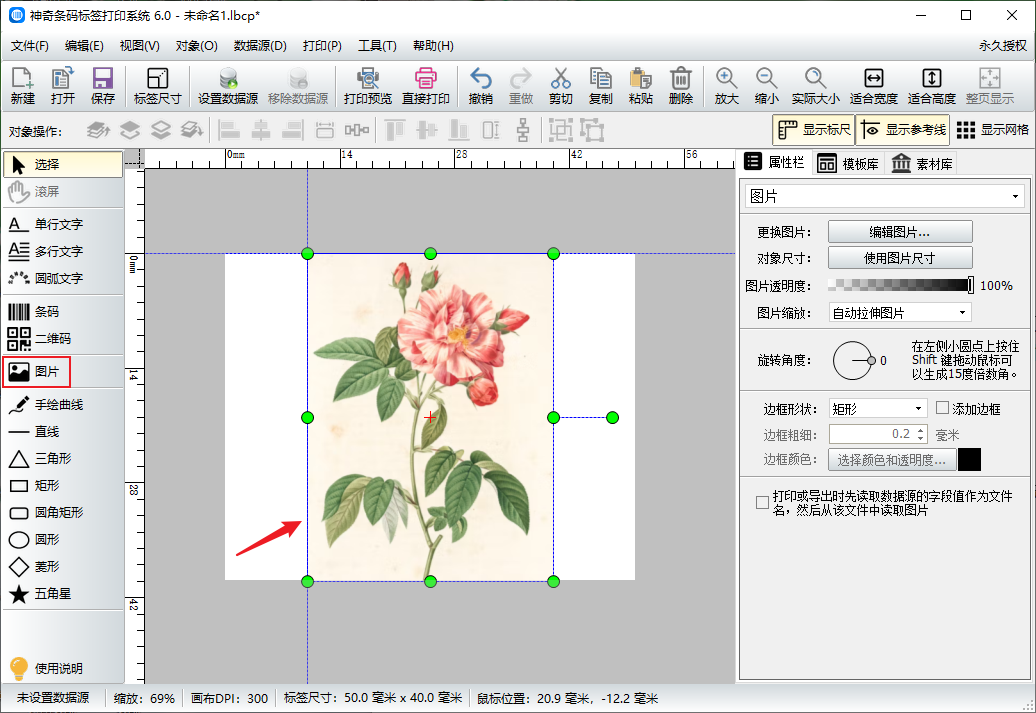
Task: Select the 选择 selection tool
Action: pos(63,165)
